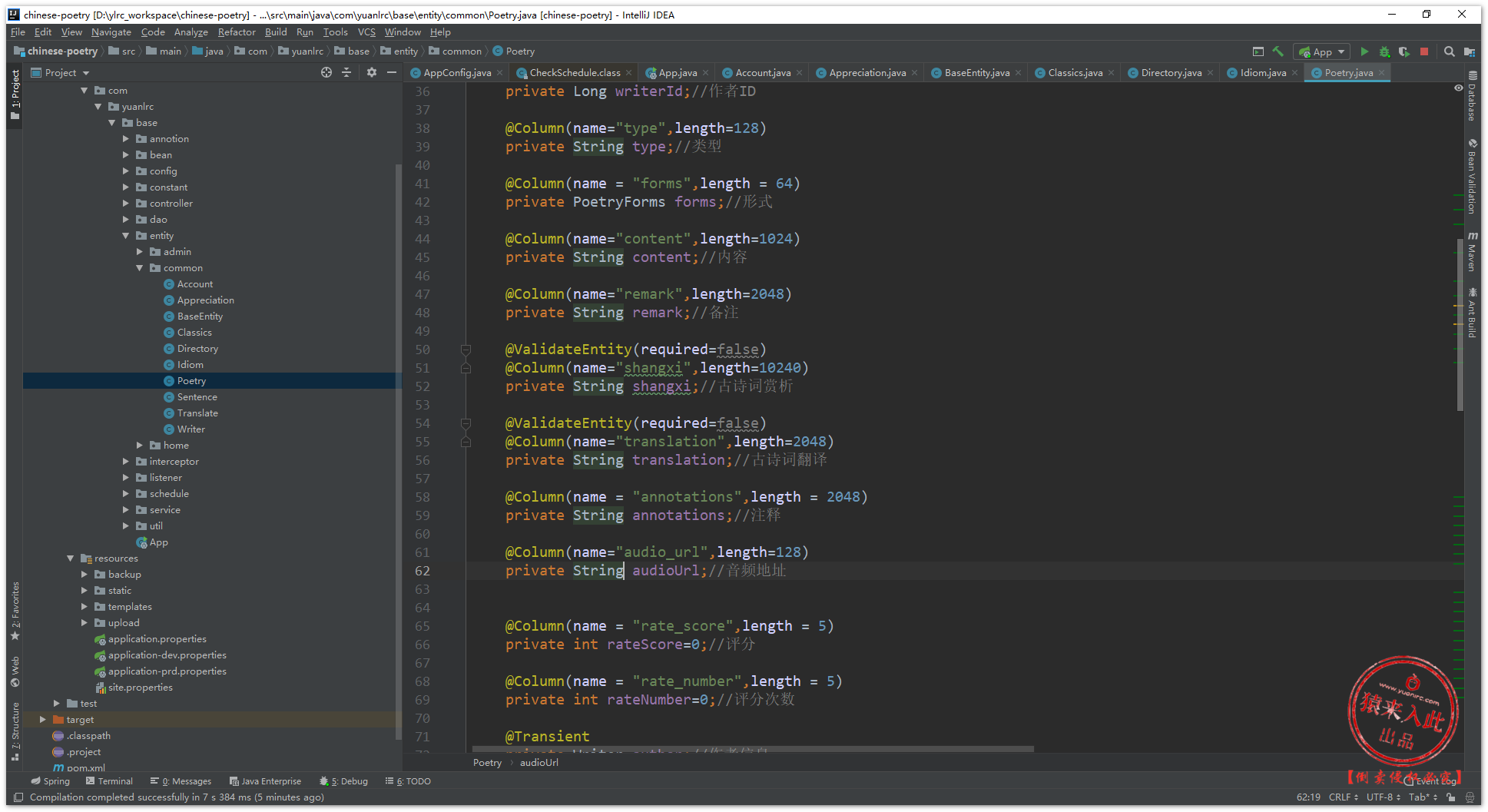Open Project panel settings gear
The height and width of the screenshot is (812, 1488).
tap(372, 72)
